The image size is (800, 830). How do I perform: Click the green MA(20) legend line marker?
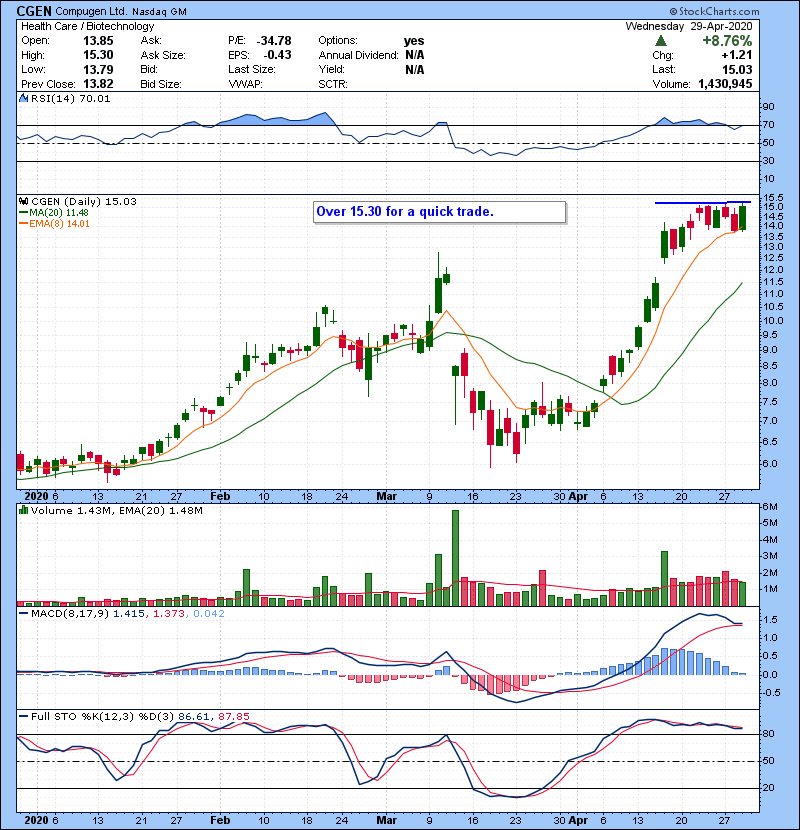pyautogui.click(x=23, y=212)
